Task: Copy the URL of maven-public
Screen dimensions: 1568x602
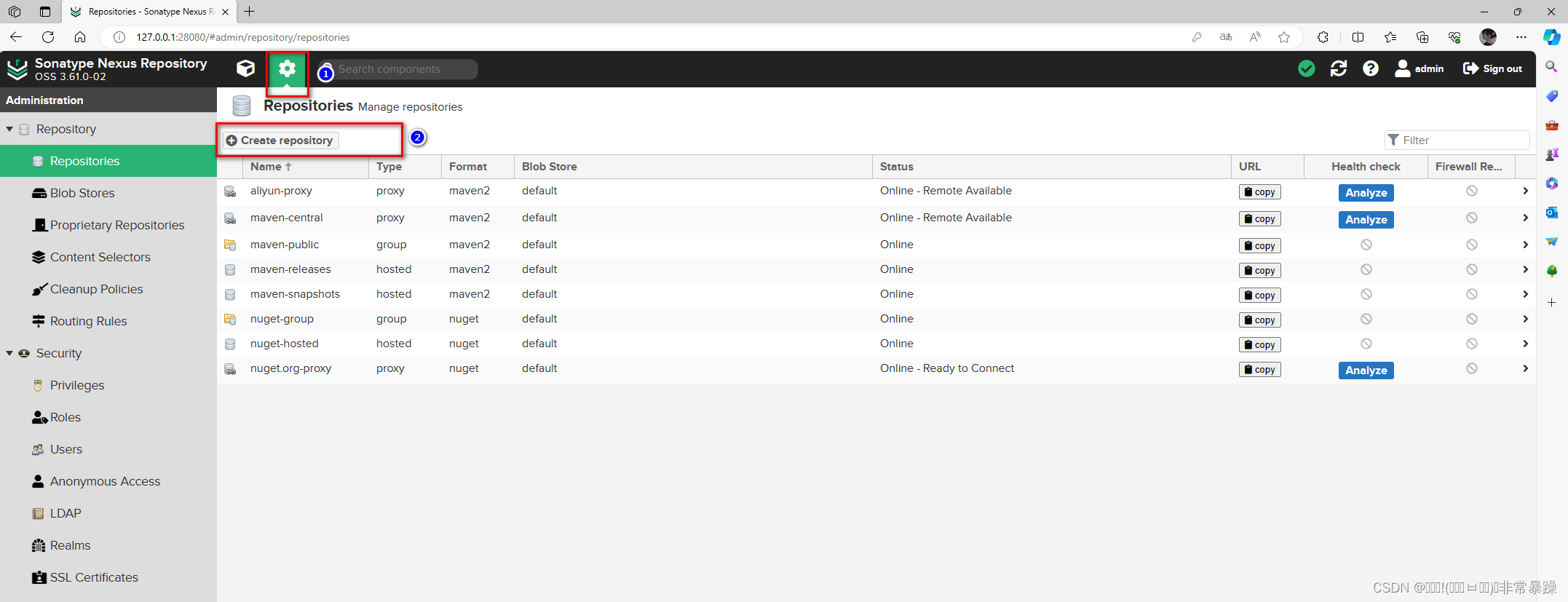Action: 1259,246
